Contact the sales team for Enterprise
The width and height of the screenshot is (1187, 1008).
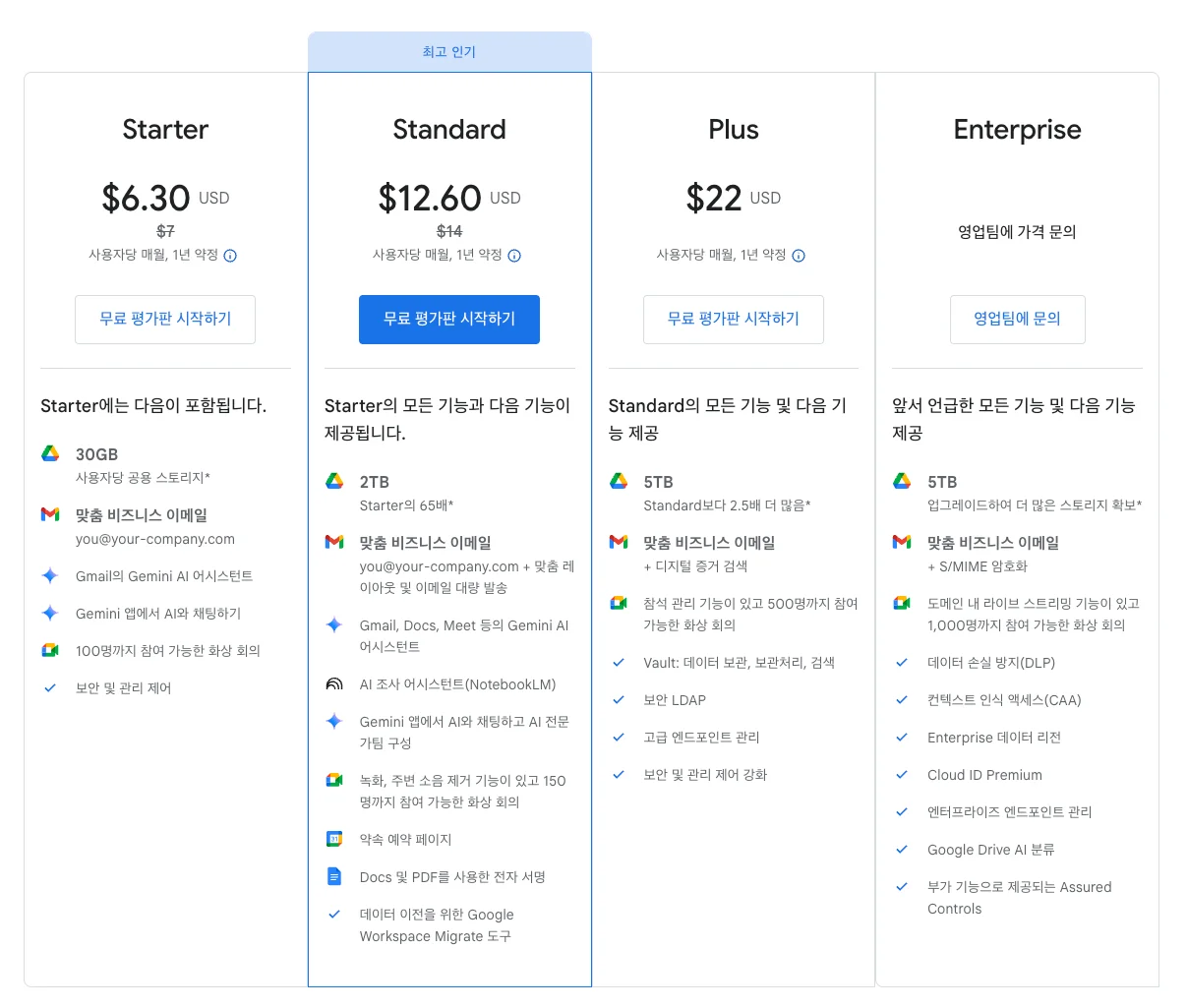tap(1017, 319)
